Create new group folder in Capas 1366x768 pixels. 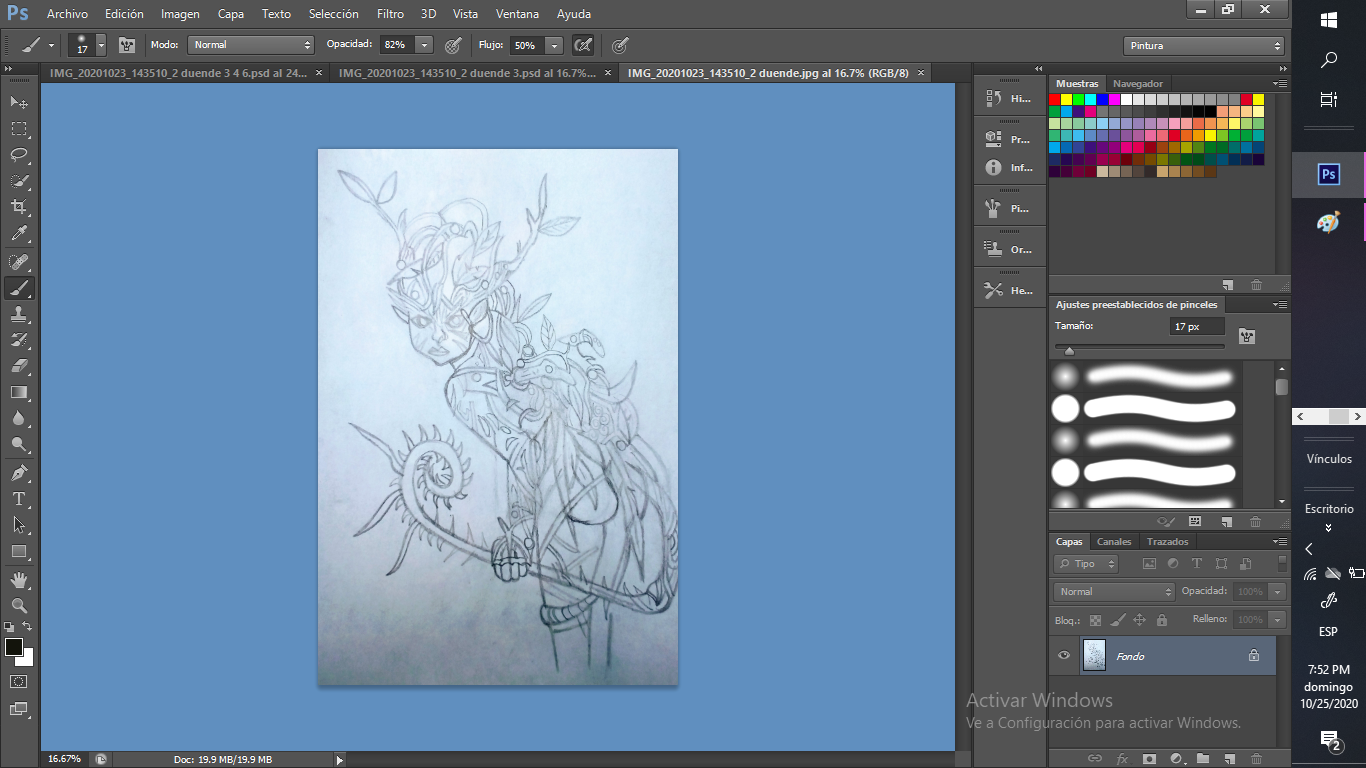tap(1202, 758)
